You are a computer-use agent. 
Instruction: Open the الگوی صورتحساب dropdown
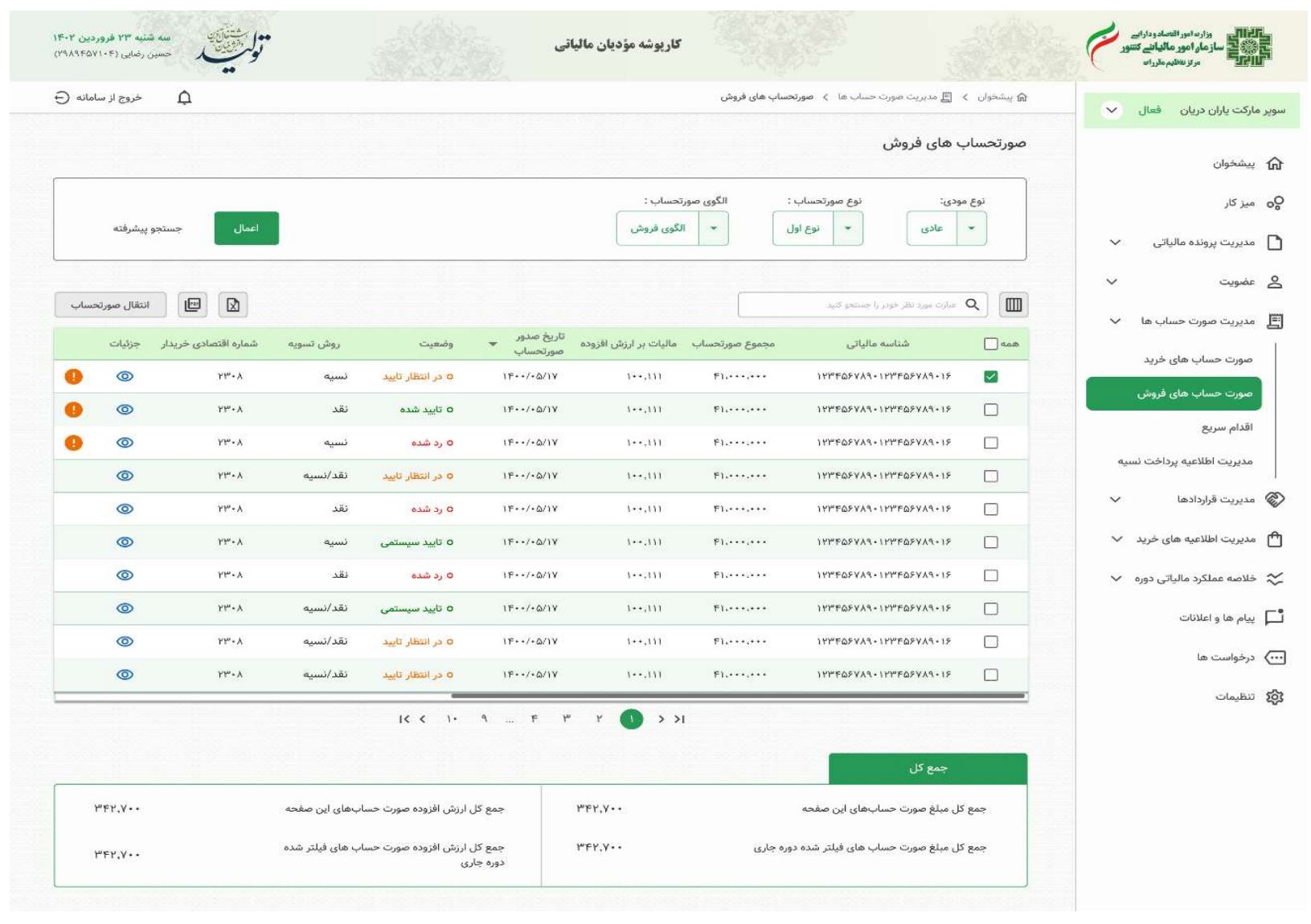pos(713,228)
